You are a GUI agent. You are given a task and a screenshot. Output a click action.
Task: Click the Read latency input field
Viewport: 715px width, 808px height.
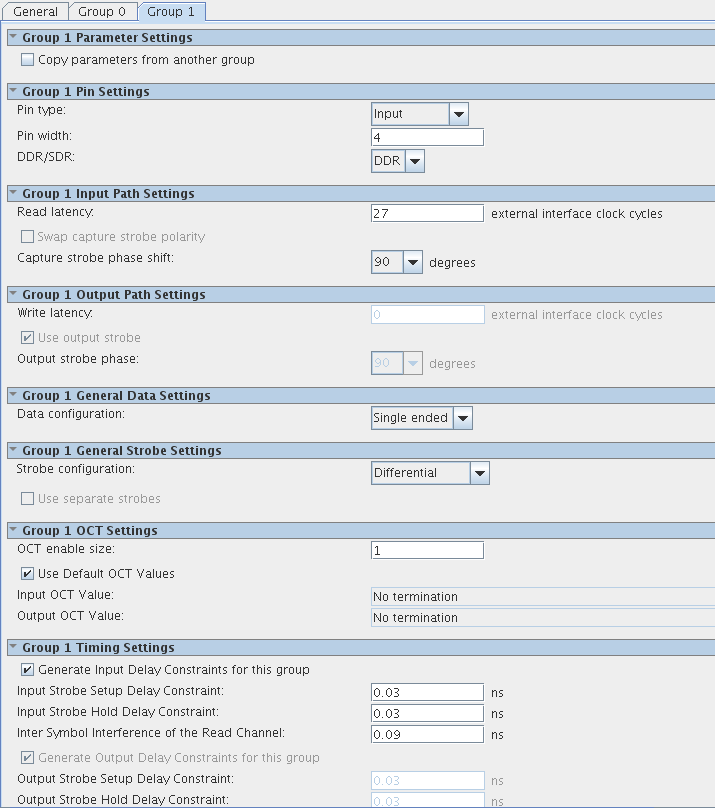[427, 213]
